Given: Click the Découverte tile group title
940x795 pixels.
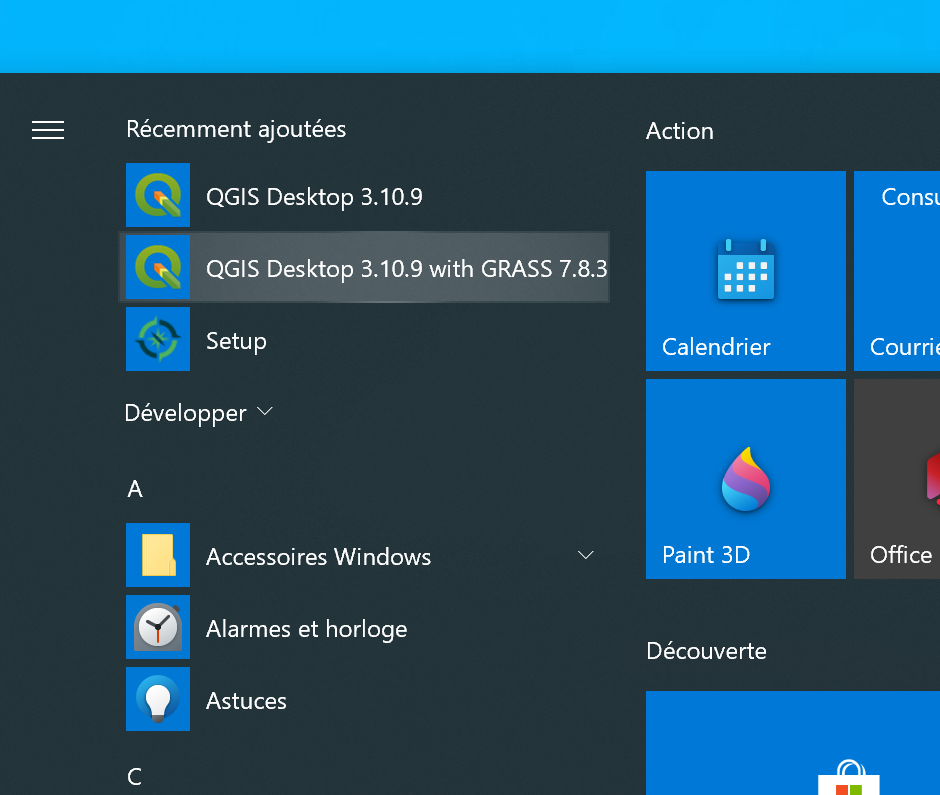Looking at the screenshot, I should [706, 651].
